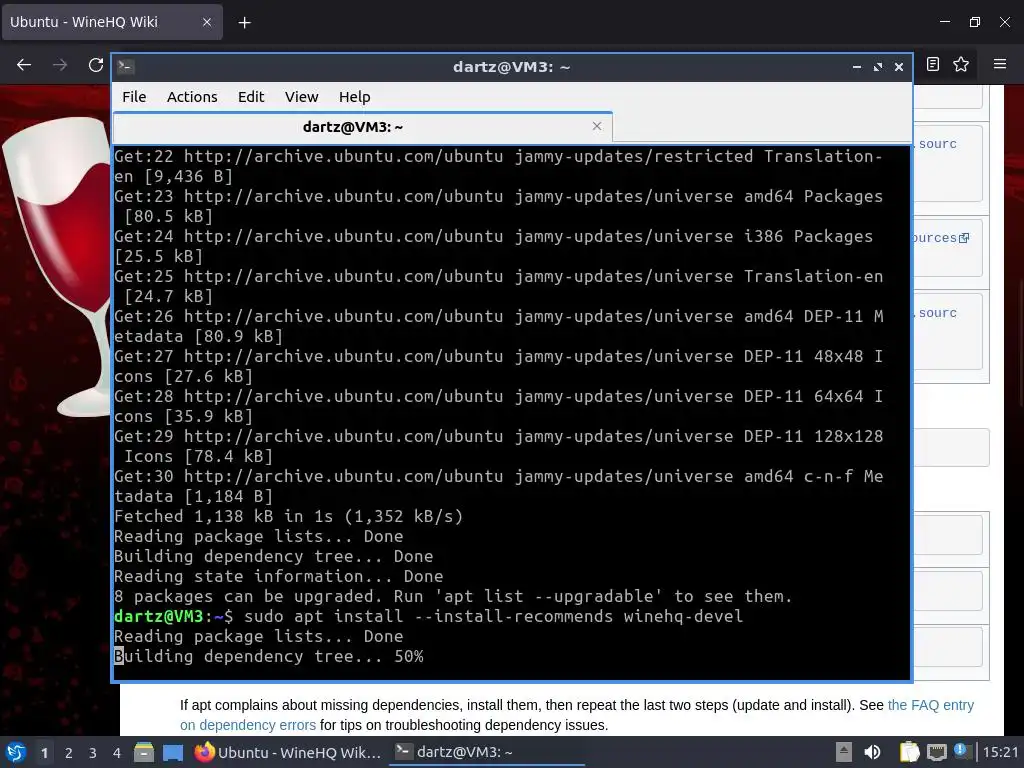Show desktop via taskbar icon
The height and width of the screenshot is (768, 1024).
pyautogui.click(x=172, y=752)
